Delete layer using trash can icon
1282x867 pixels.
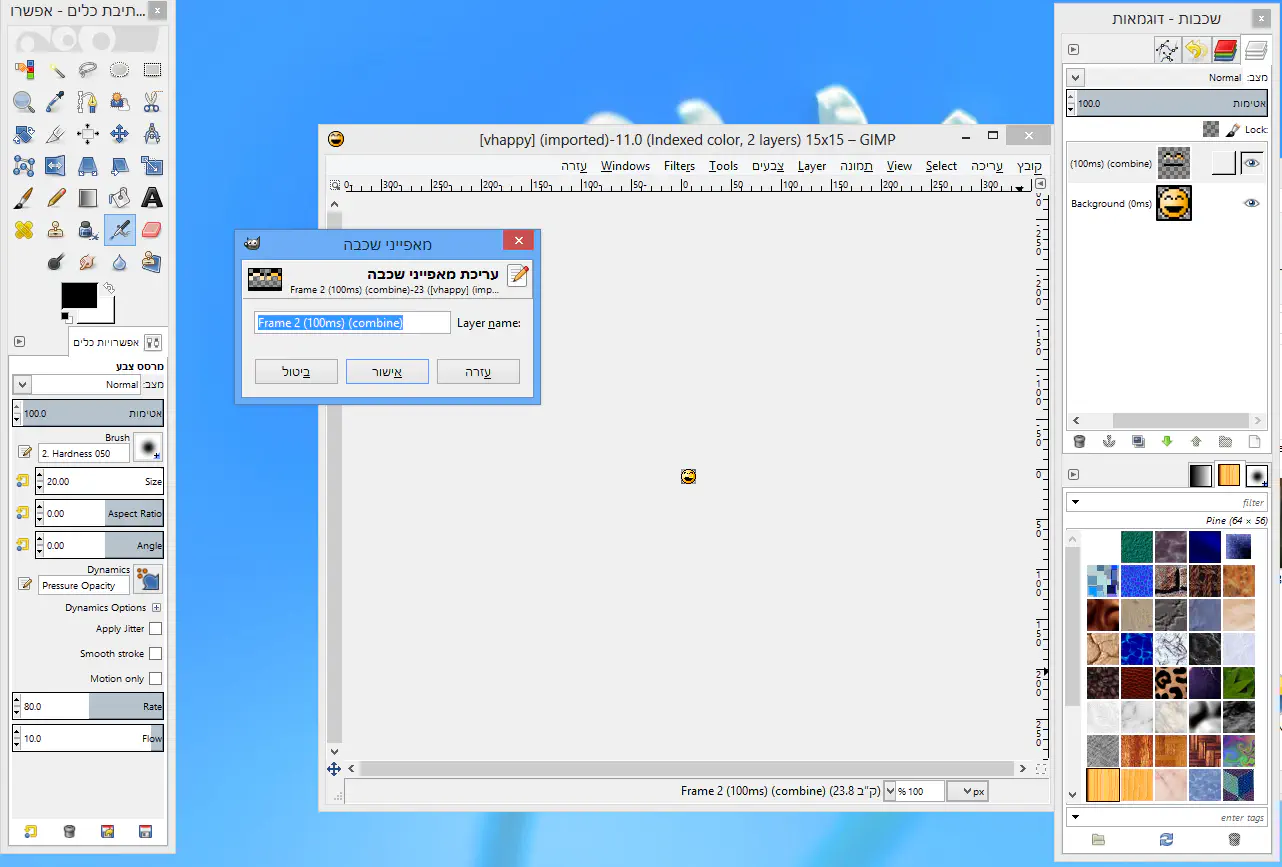[x=1079, y=441]
